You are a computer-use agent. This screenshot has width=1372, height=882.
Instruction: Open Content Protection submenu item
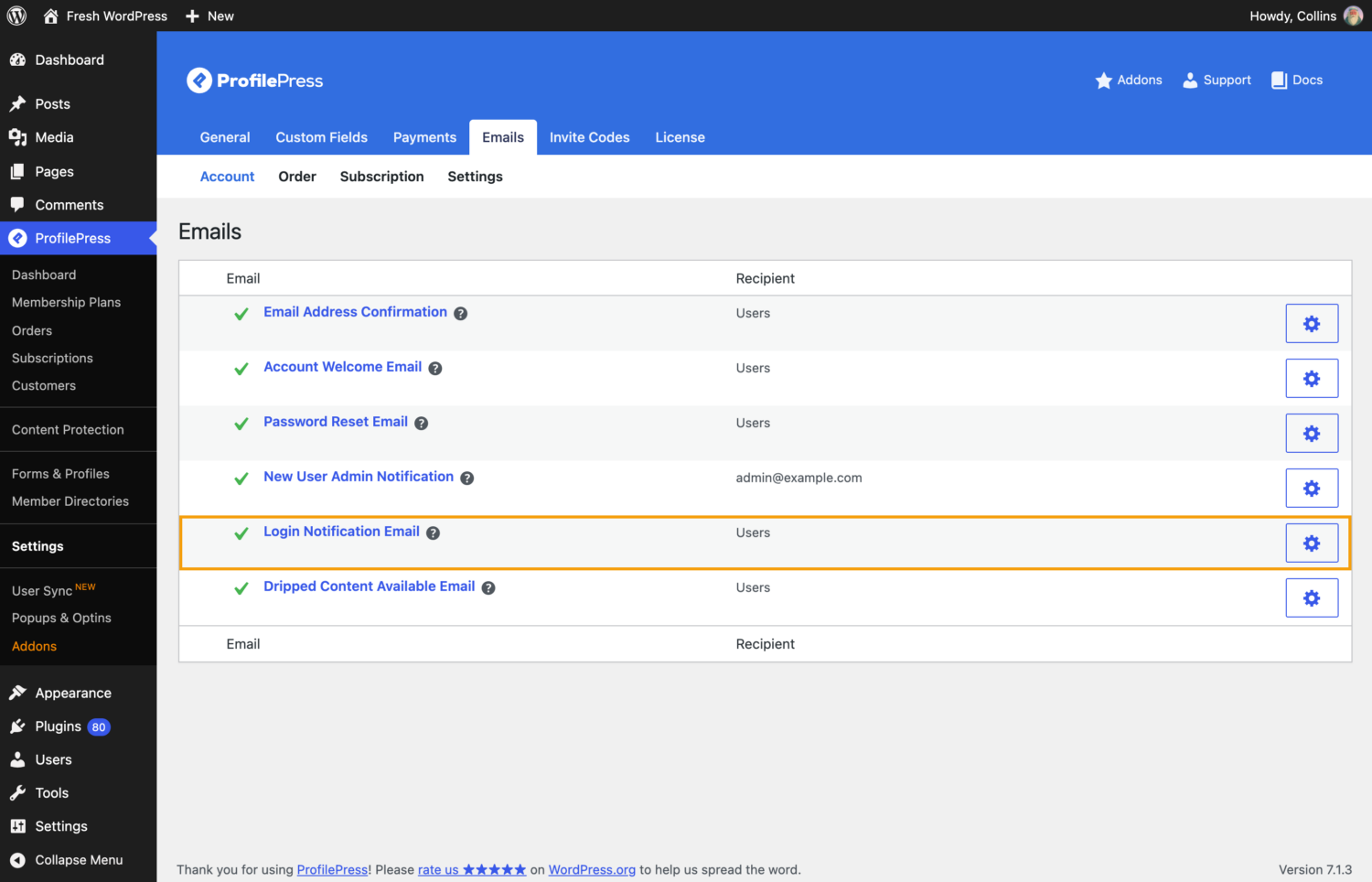(68, 429)
